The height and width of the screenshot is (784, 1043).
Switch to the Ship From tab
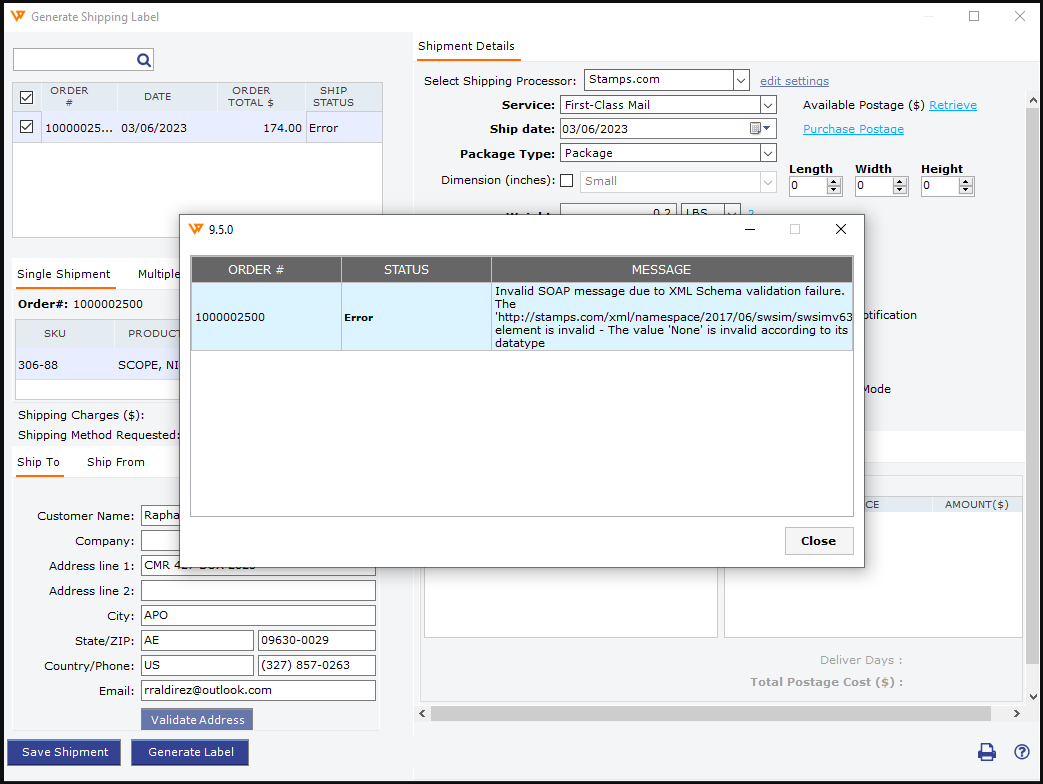click(115, 462)
